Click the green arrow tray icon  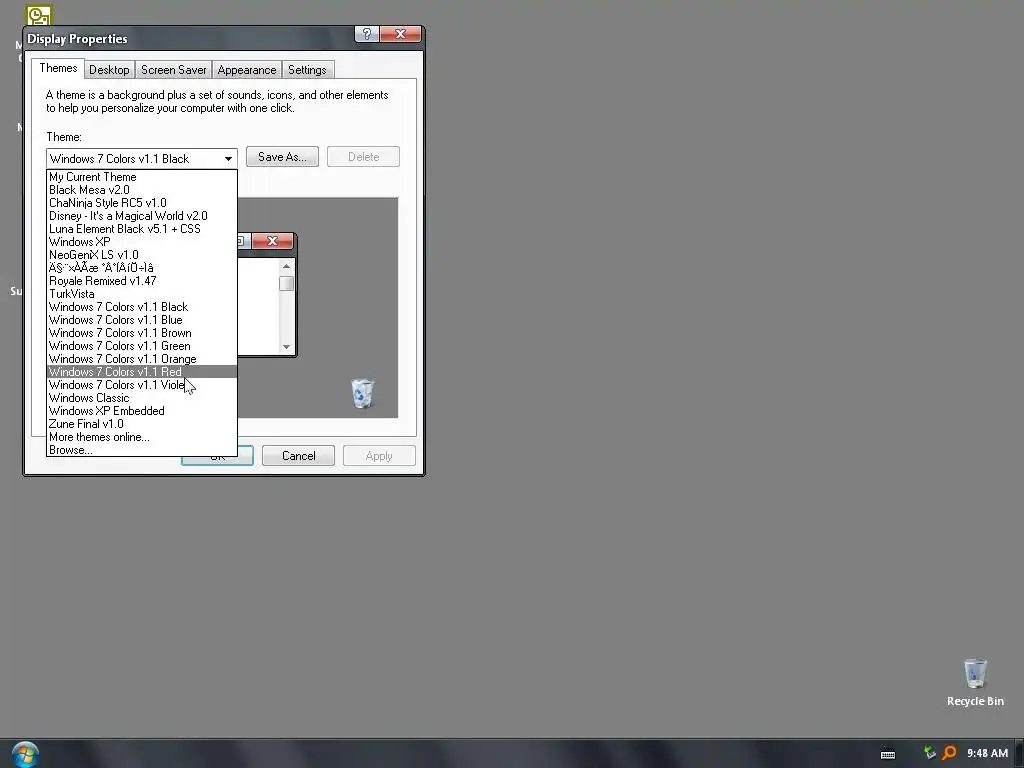pyautogui.click(x=929, y=753)
